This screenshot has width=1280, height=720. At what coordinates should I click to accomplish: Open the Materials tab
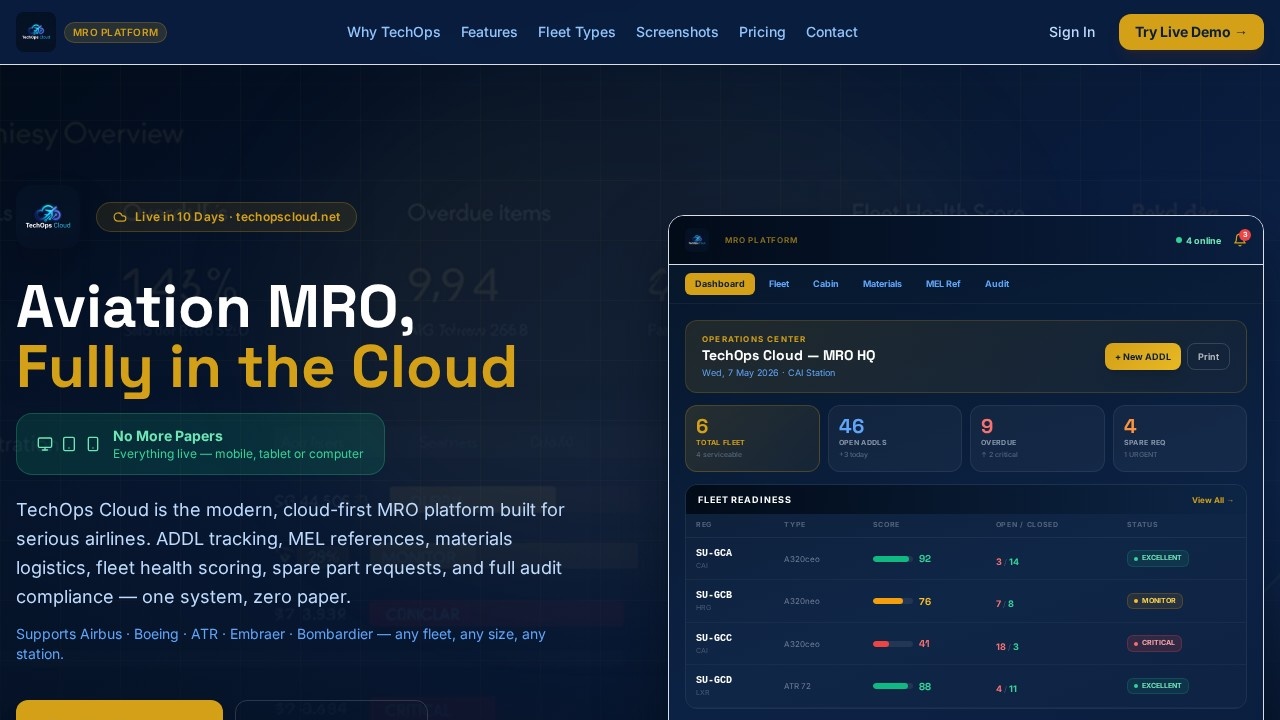(882, 284)
